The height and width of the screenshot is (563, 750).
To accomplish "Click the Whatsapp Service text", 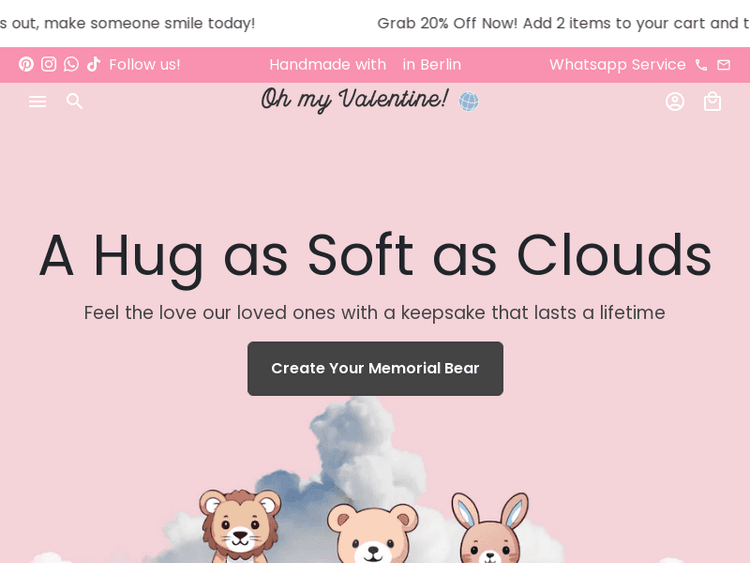I will point(617,64).
